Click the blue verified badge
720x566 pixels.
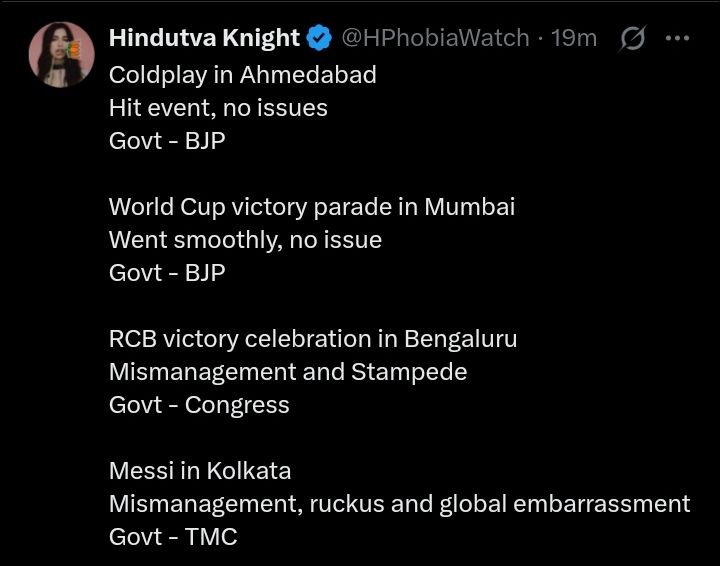pos(319,39)
